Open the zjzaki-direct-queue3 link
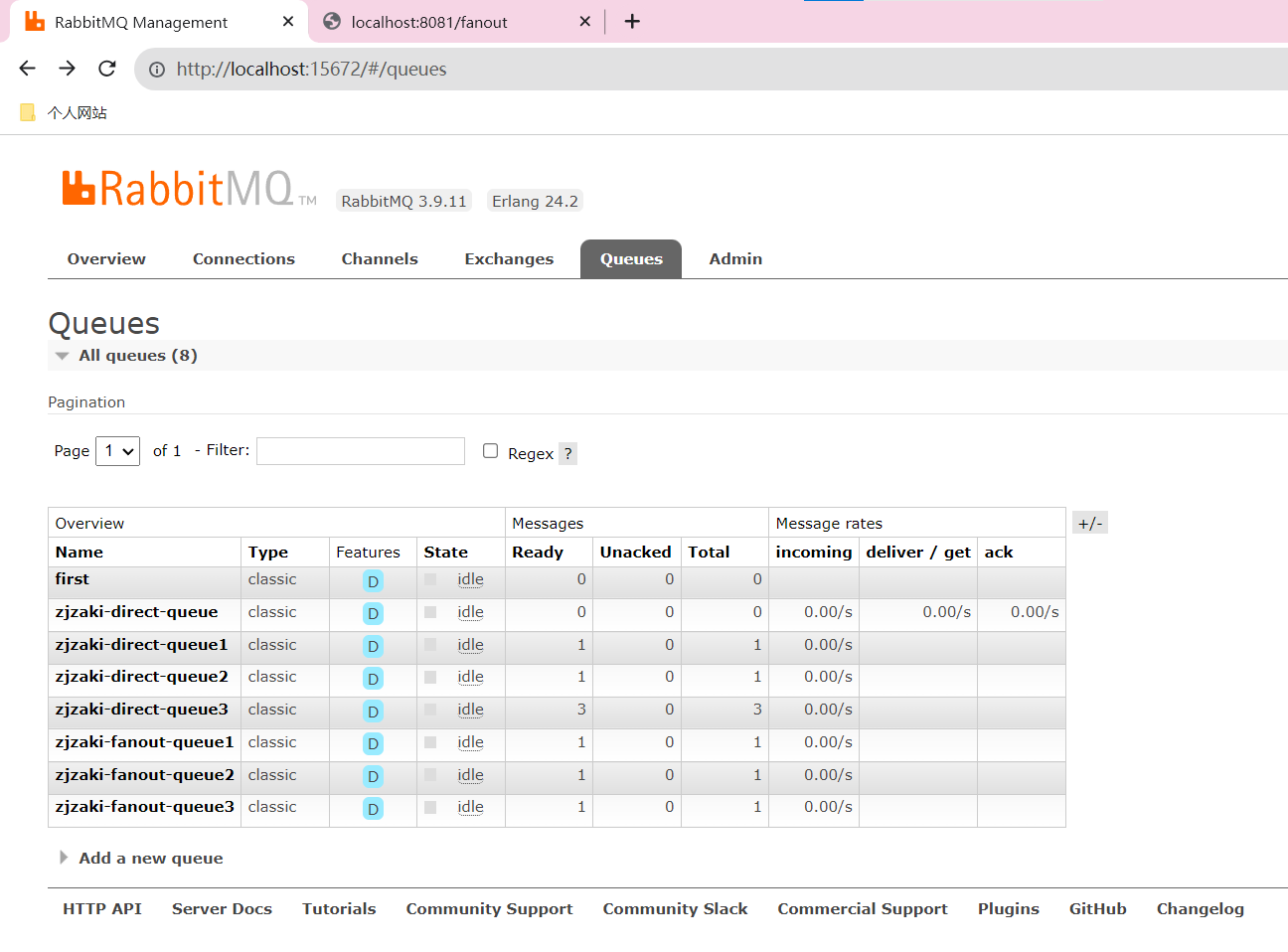Image resolution: width=1288 pixels, height=952 pixels. [141, 709]
